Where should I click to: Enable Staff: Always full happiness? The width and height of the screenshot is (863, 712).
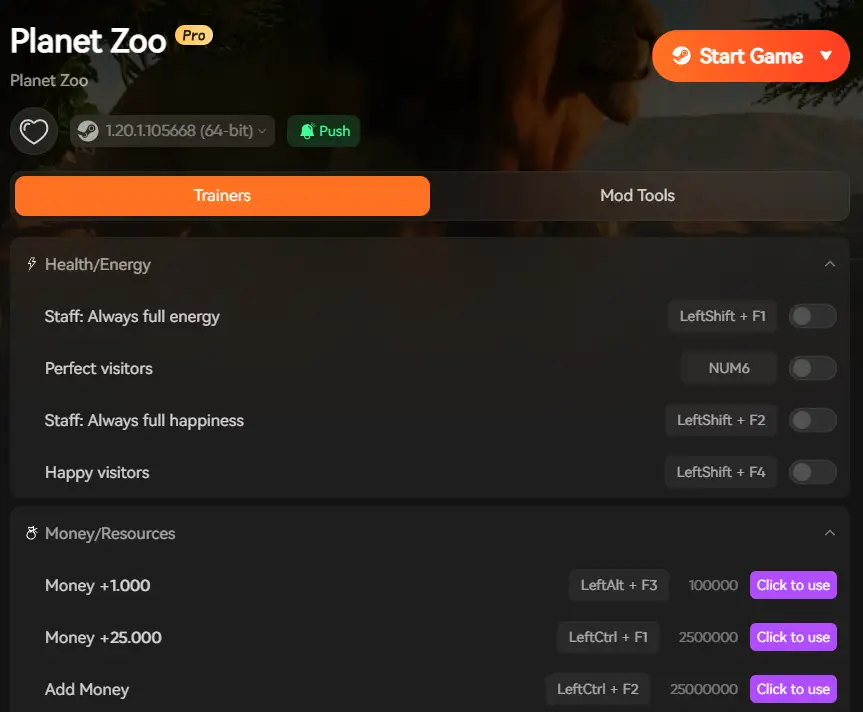pos(812,420)
